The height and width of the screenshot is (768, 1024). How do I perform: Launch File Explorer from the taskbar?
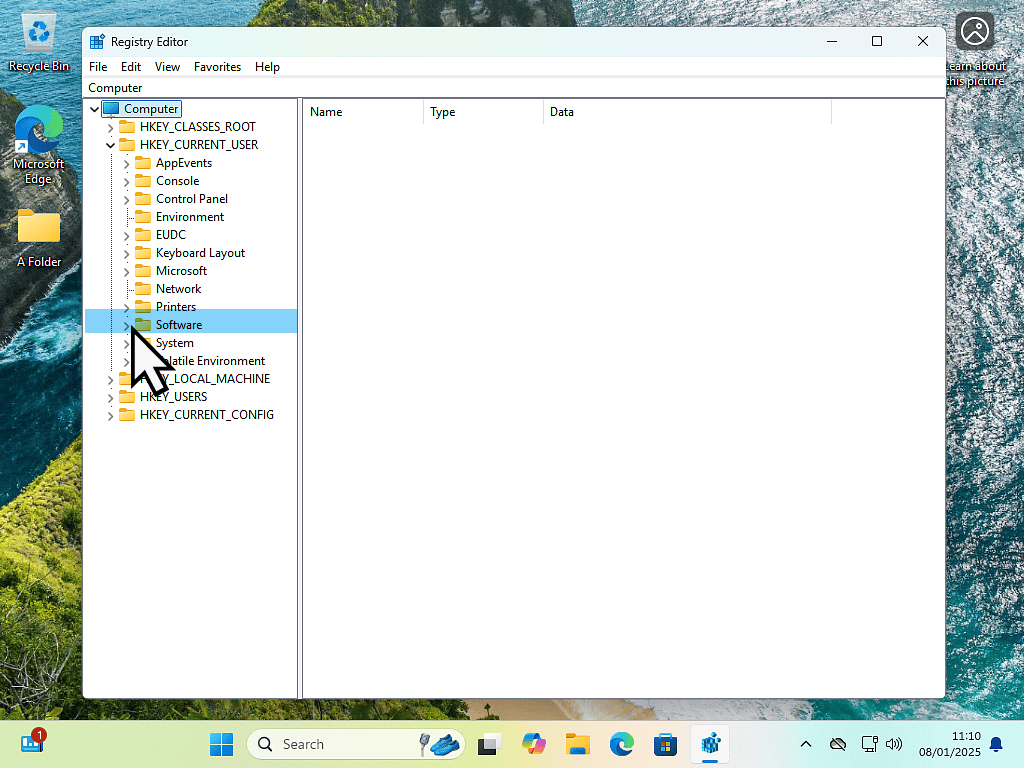(577, 744)
